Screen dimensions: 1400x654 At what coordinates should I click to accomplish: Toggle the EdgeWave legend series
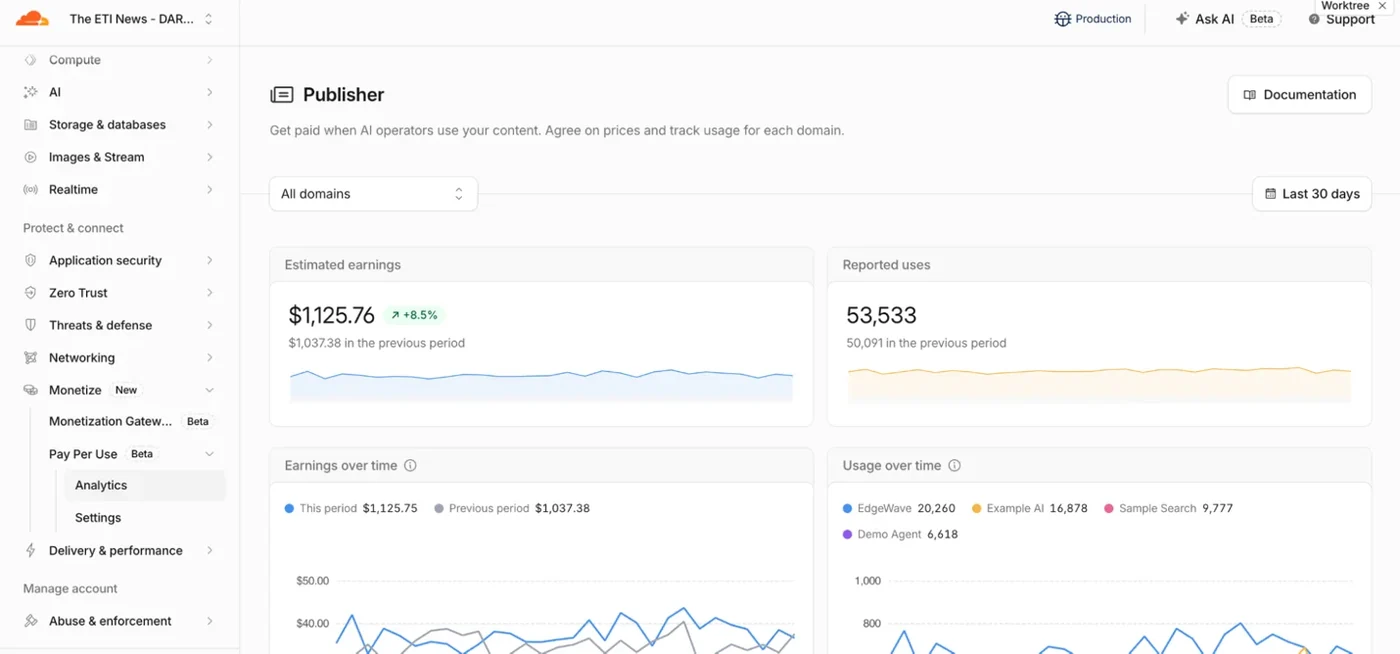click(899, 508)
